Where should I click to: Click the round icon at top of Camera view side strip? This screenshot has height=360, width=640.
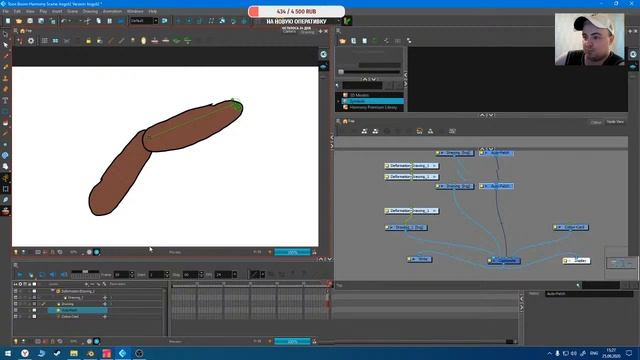click(x=324, y=54)
